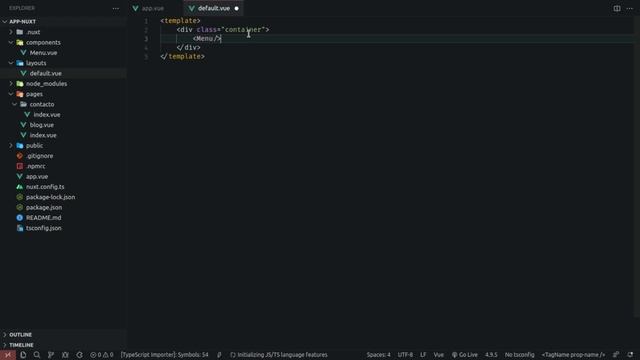The width and height of the screenshot is (640, 360).
Task: Click the .gitignore git icon
Action: point(20,156)
